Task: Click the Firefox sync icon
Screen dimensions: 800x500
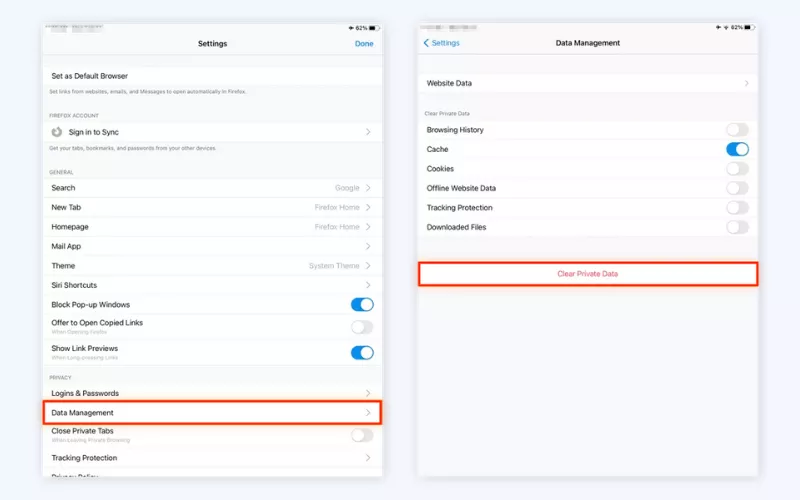Action: click(57, 132)
